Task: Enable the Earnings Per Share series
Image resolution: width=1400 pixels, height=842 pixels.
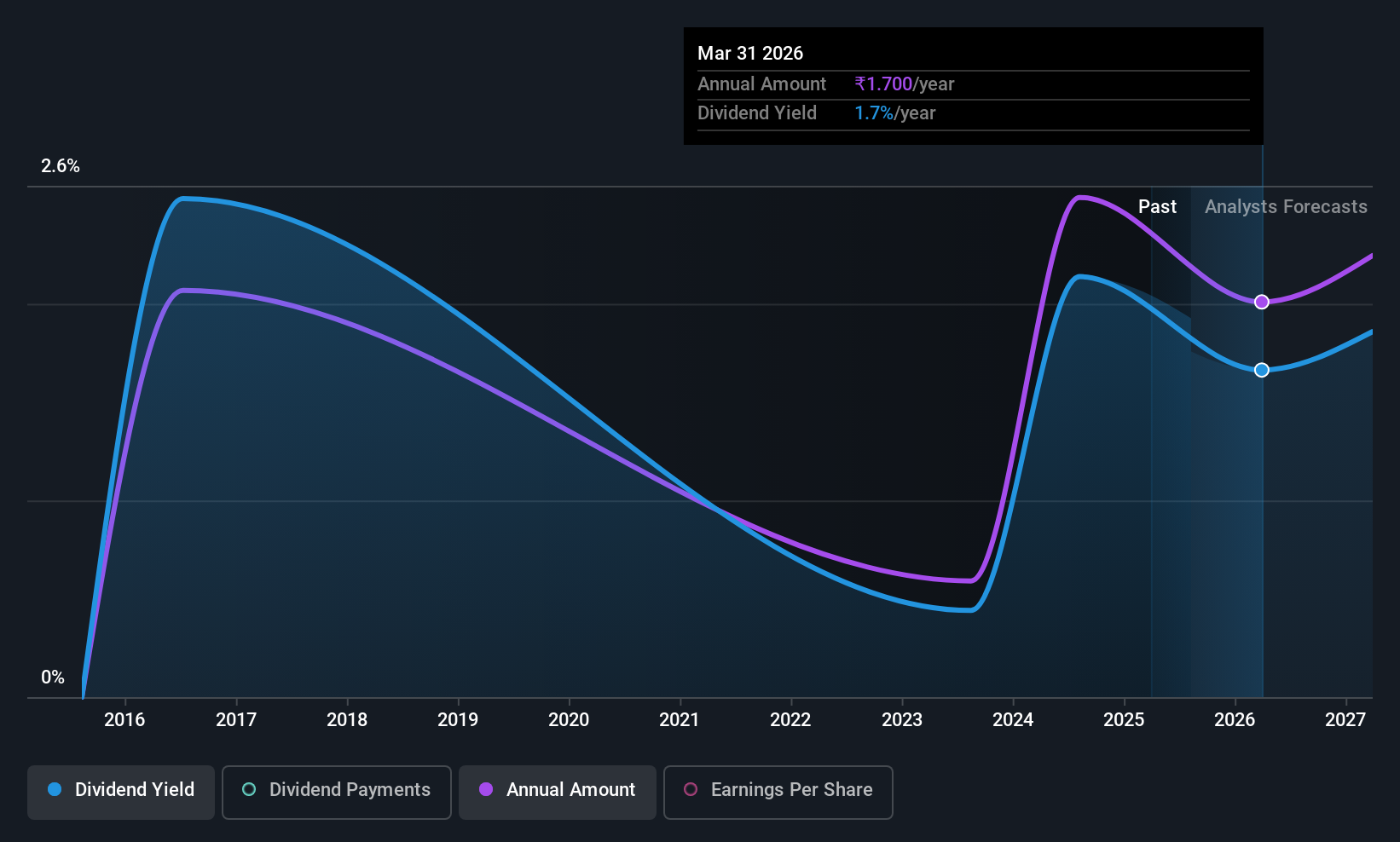Action: 778,793
